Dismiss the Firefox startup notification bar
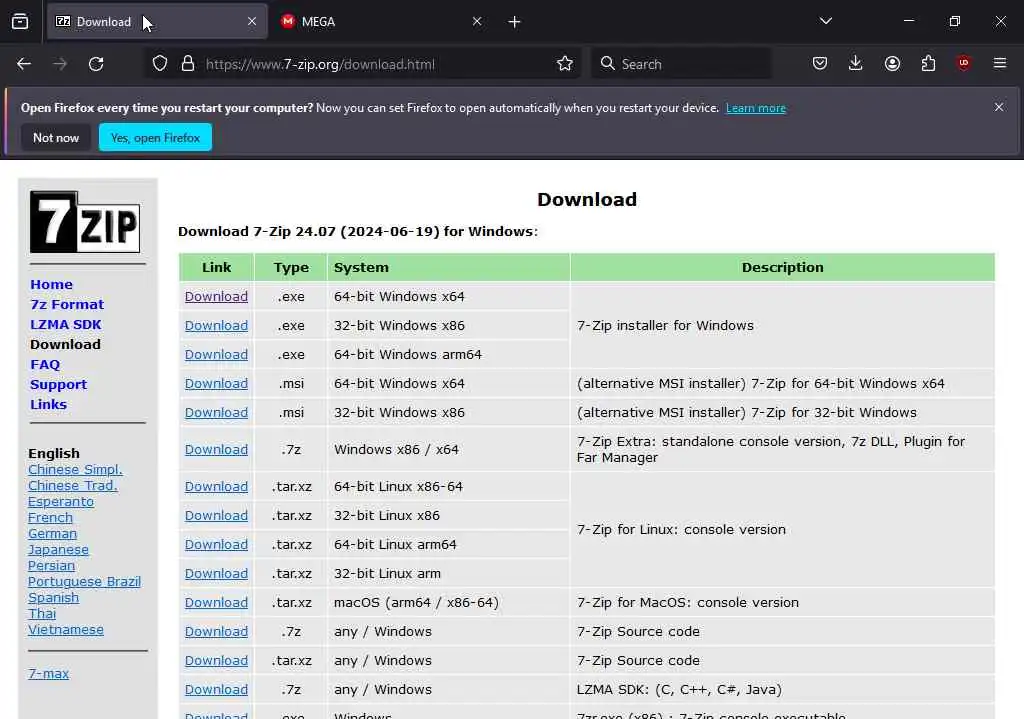This screenshot has width=1024, height=719. point(999,107)
